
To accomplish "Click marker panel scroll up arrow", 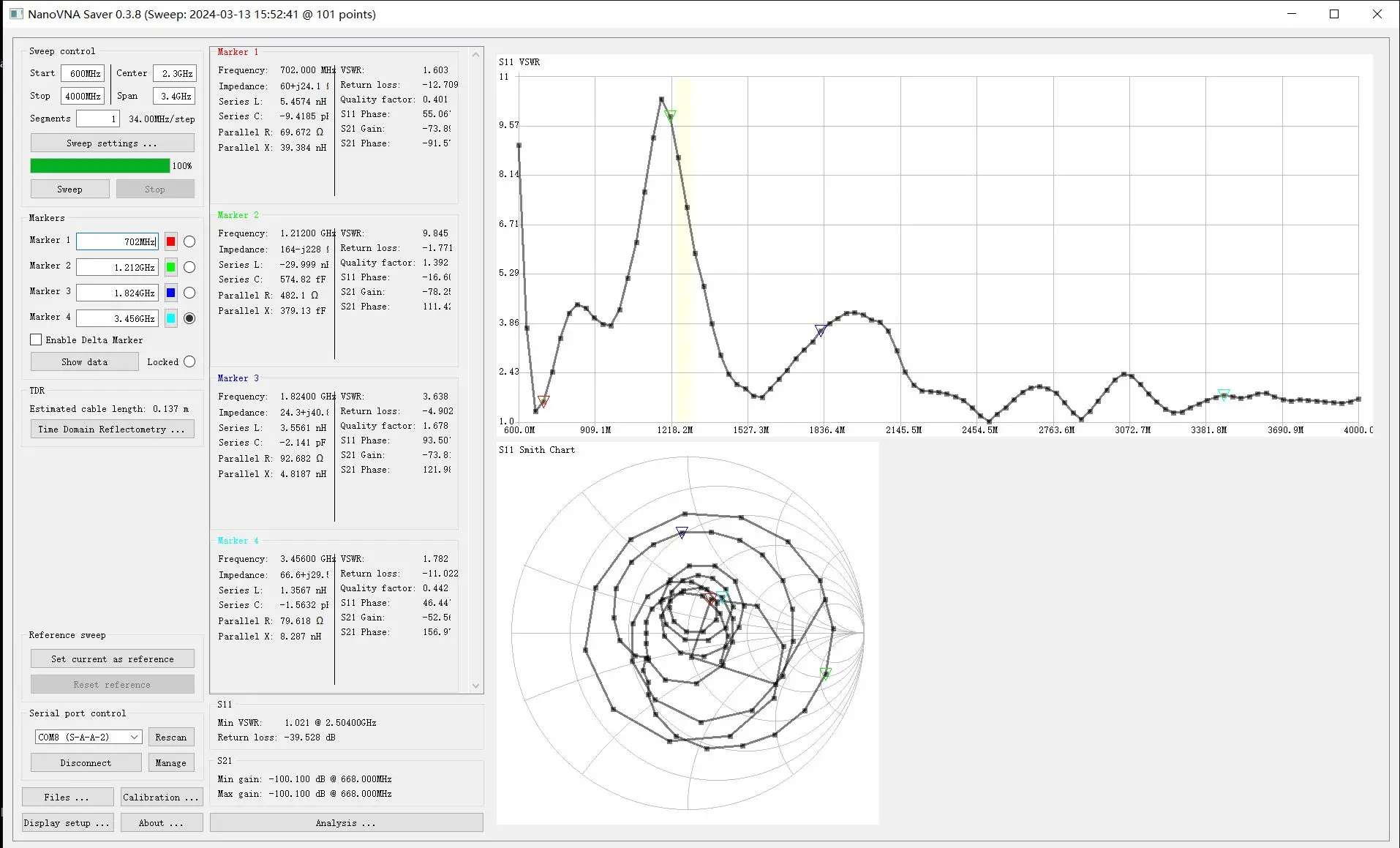I will [476, 54].
